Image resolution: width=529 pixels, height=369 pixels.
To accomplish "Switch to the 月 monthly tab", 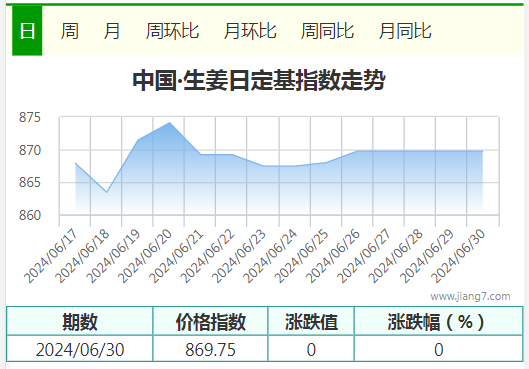I will click(x=112, y=31).
